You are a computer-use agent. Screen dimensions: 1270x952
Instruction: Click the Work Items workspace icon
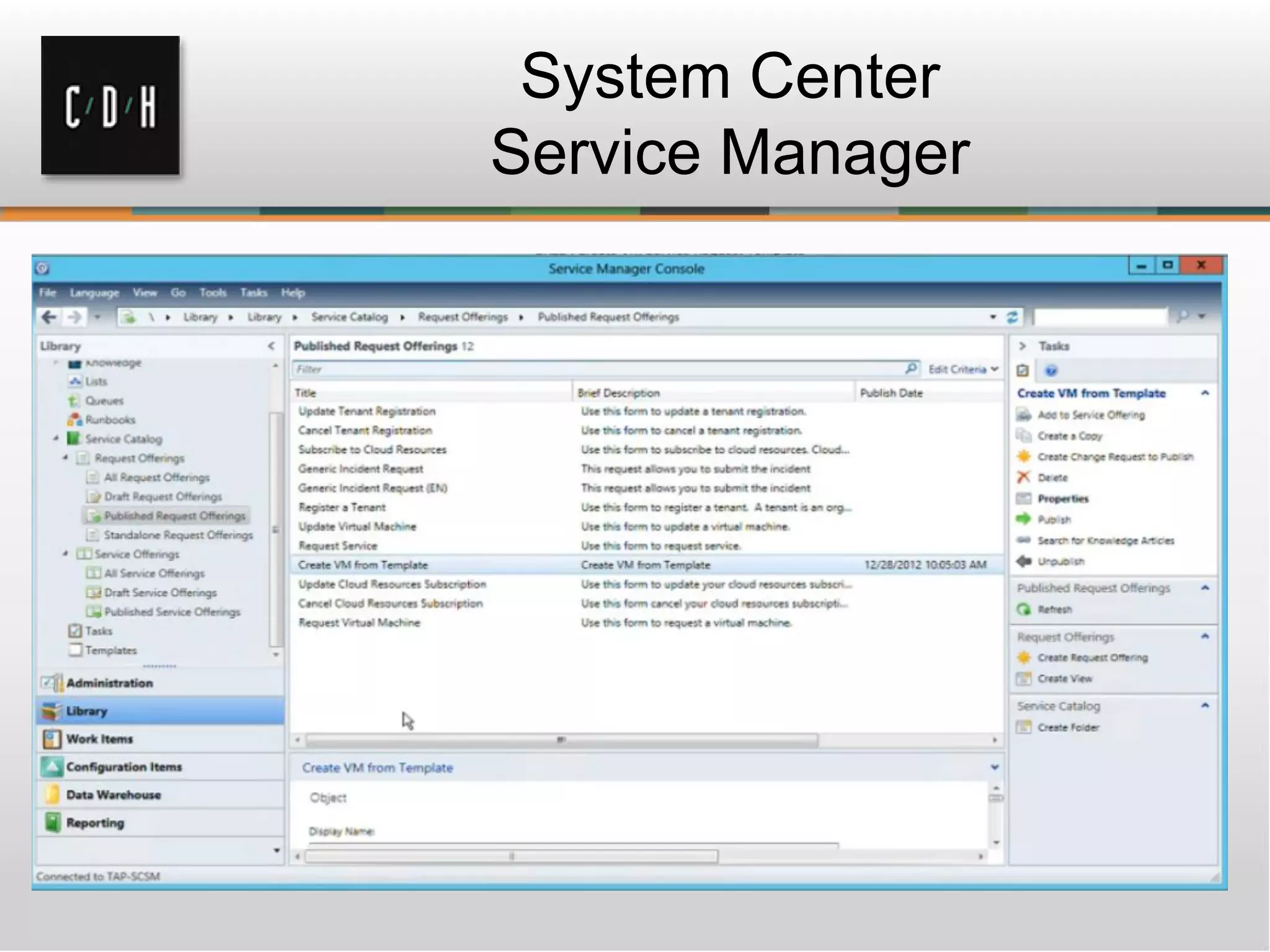[x=53, y=739]
